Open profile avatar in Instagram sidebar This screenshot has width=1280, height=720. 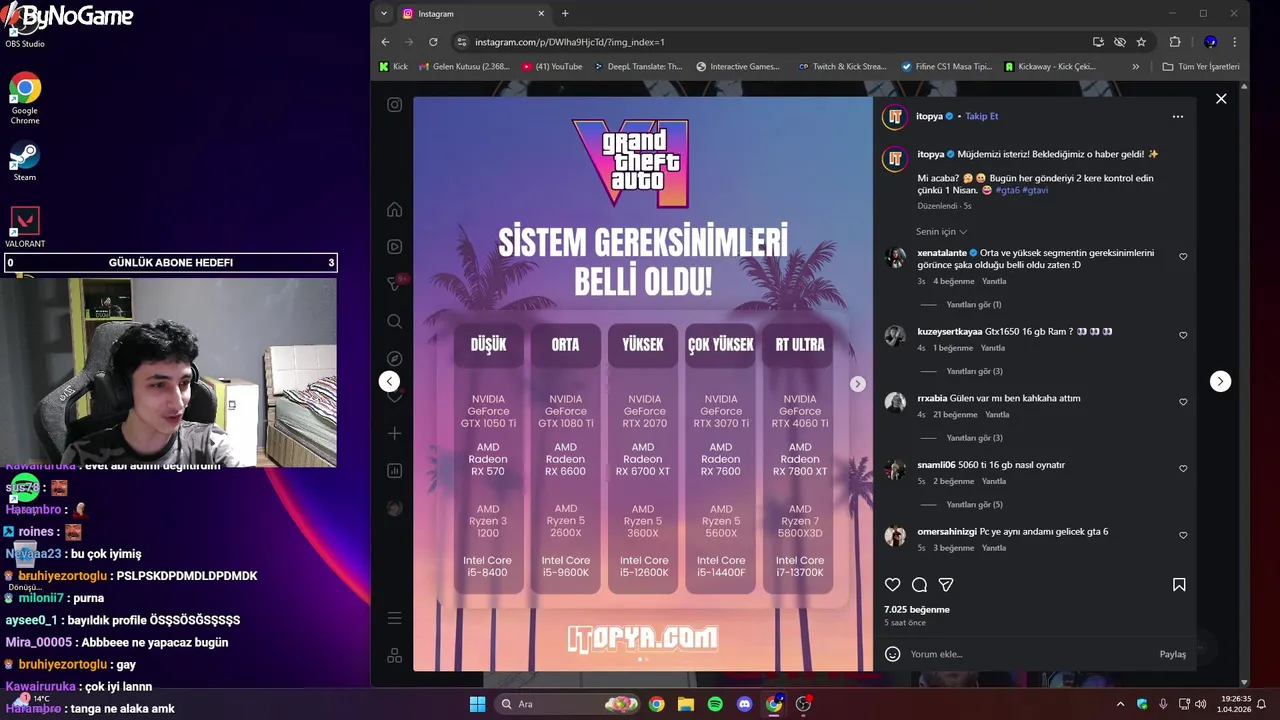tap(395, 508)
